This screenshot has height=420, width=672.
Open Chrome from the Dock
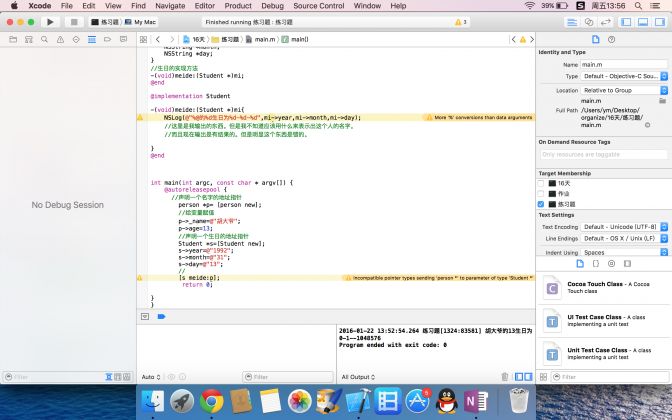211,401
